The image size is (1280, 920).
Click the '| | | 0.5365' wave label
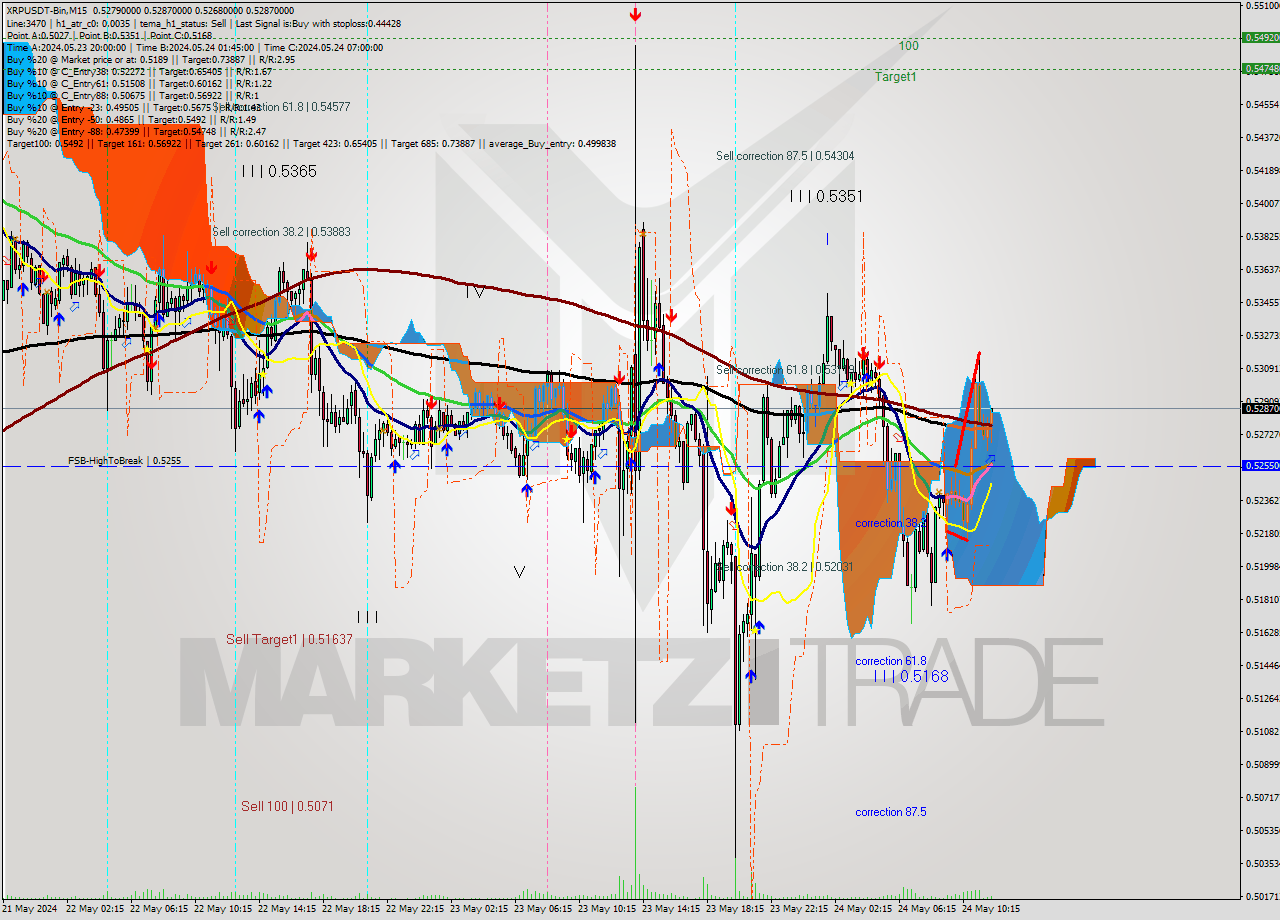coord(279,172)
